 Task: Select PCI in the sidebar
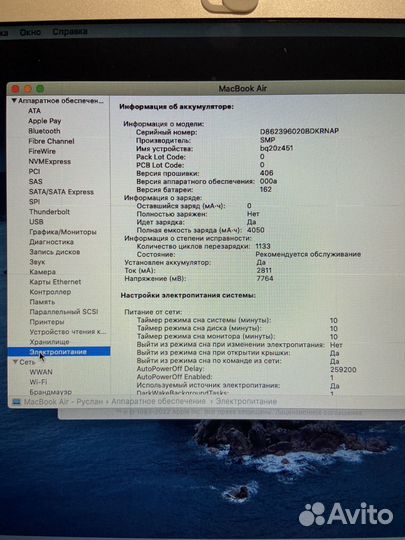click(x=34, y=171)
